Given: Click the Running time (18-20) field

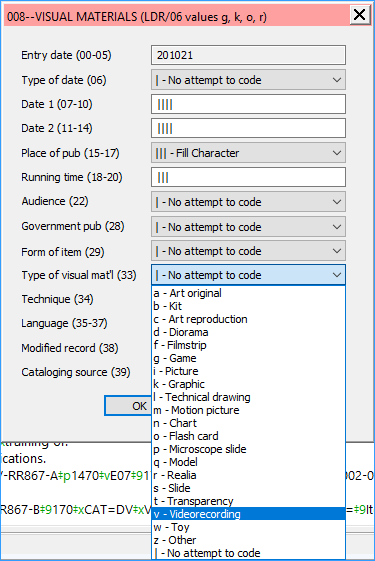Looking at the screenshot, I should coord(248,177).
